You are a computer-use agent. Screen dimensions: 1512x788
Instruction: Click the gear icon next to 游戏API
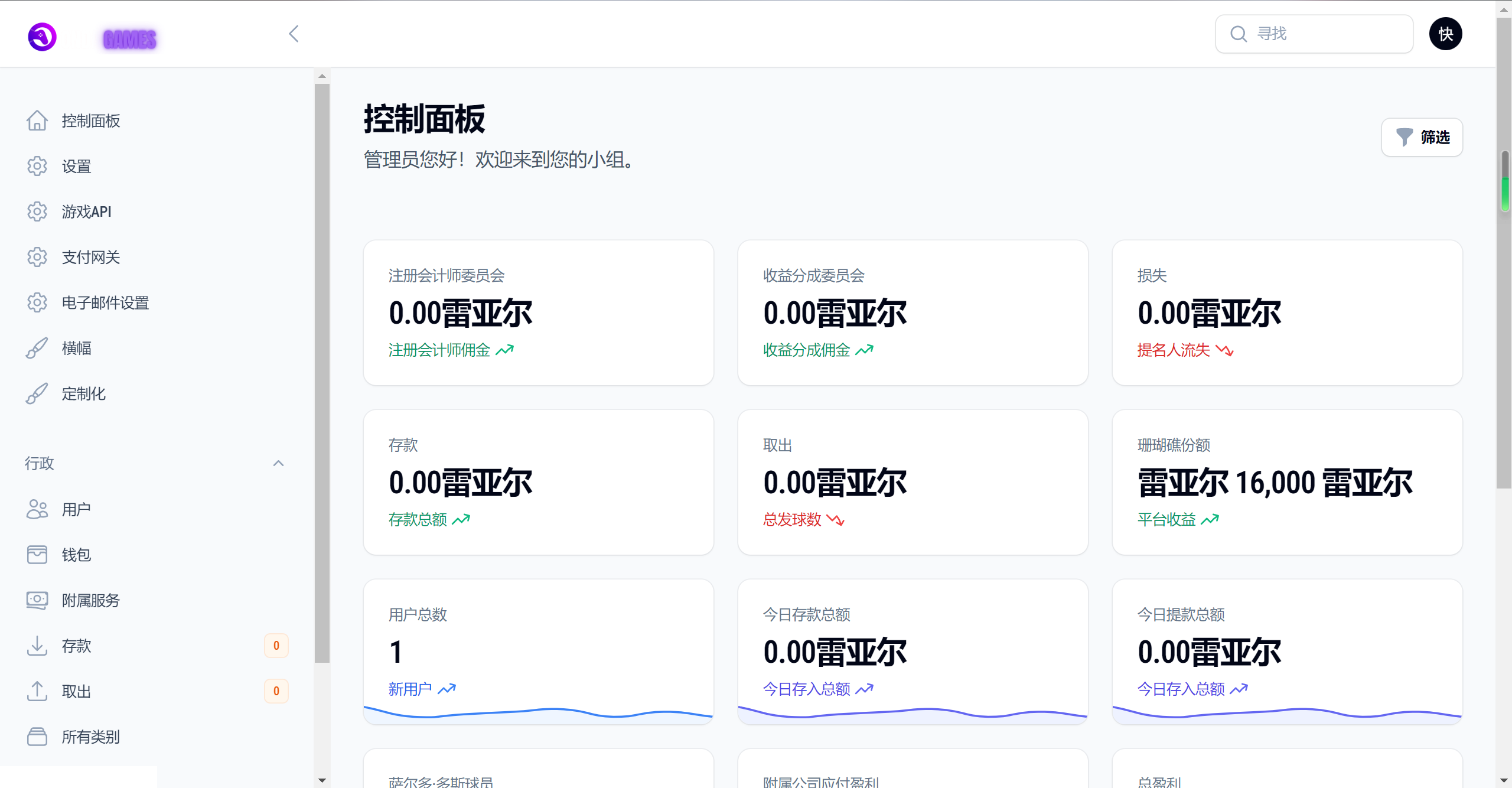[x=37, y=211]
